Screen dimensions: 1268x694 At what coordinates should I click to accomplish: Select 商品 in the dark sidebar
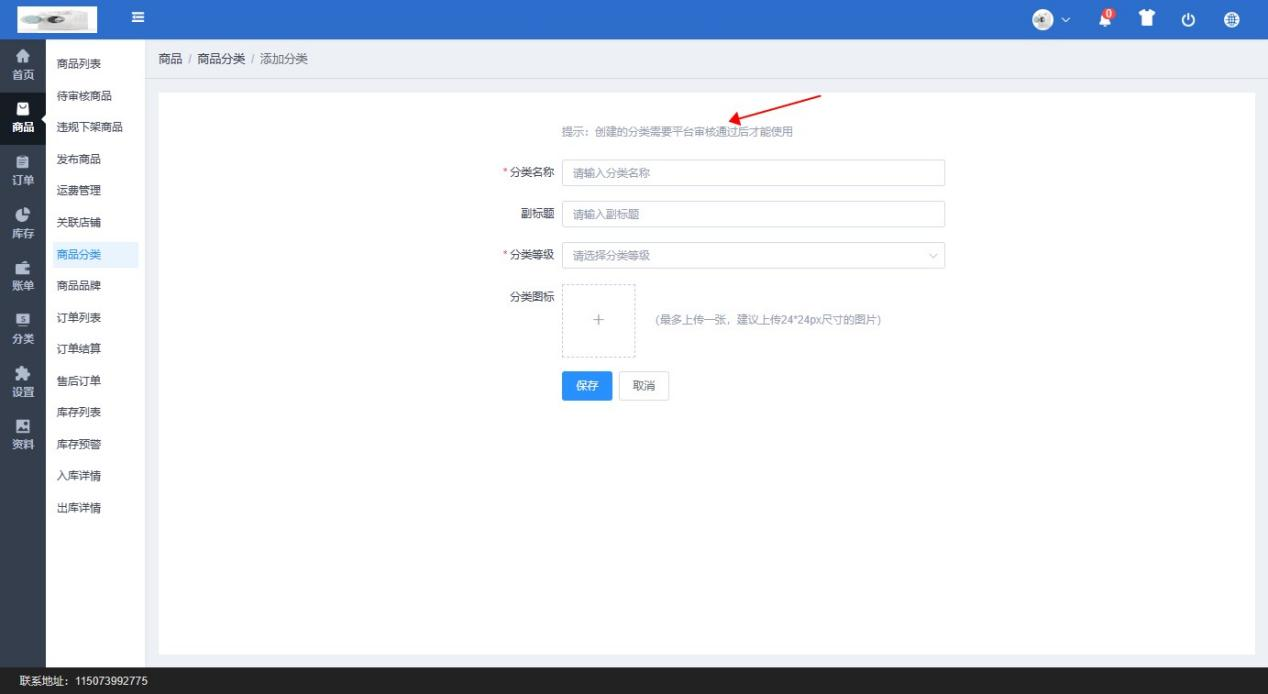click(x=23, y=118)
